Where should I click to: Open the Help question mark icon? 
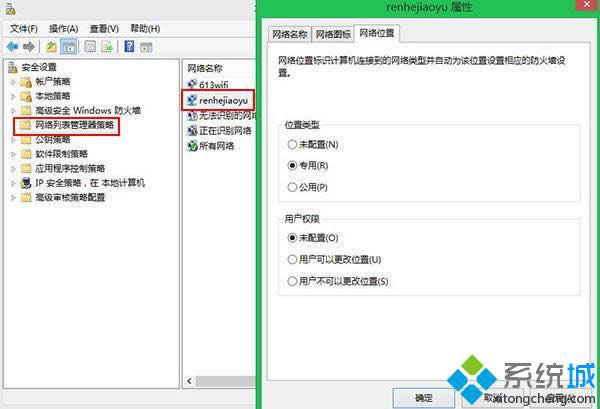129,47
